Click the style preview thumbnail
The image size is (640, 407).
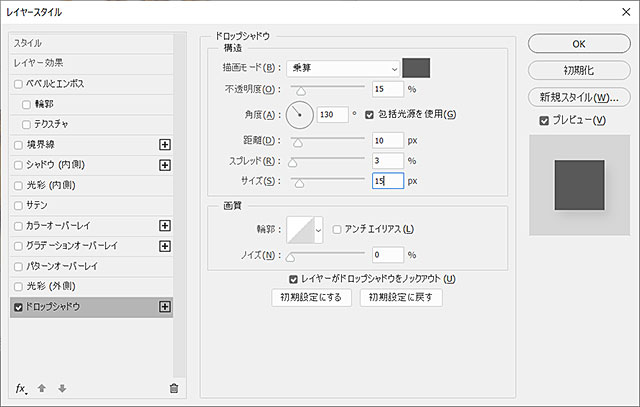click(580, 185)
